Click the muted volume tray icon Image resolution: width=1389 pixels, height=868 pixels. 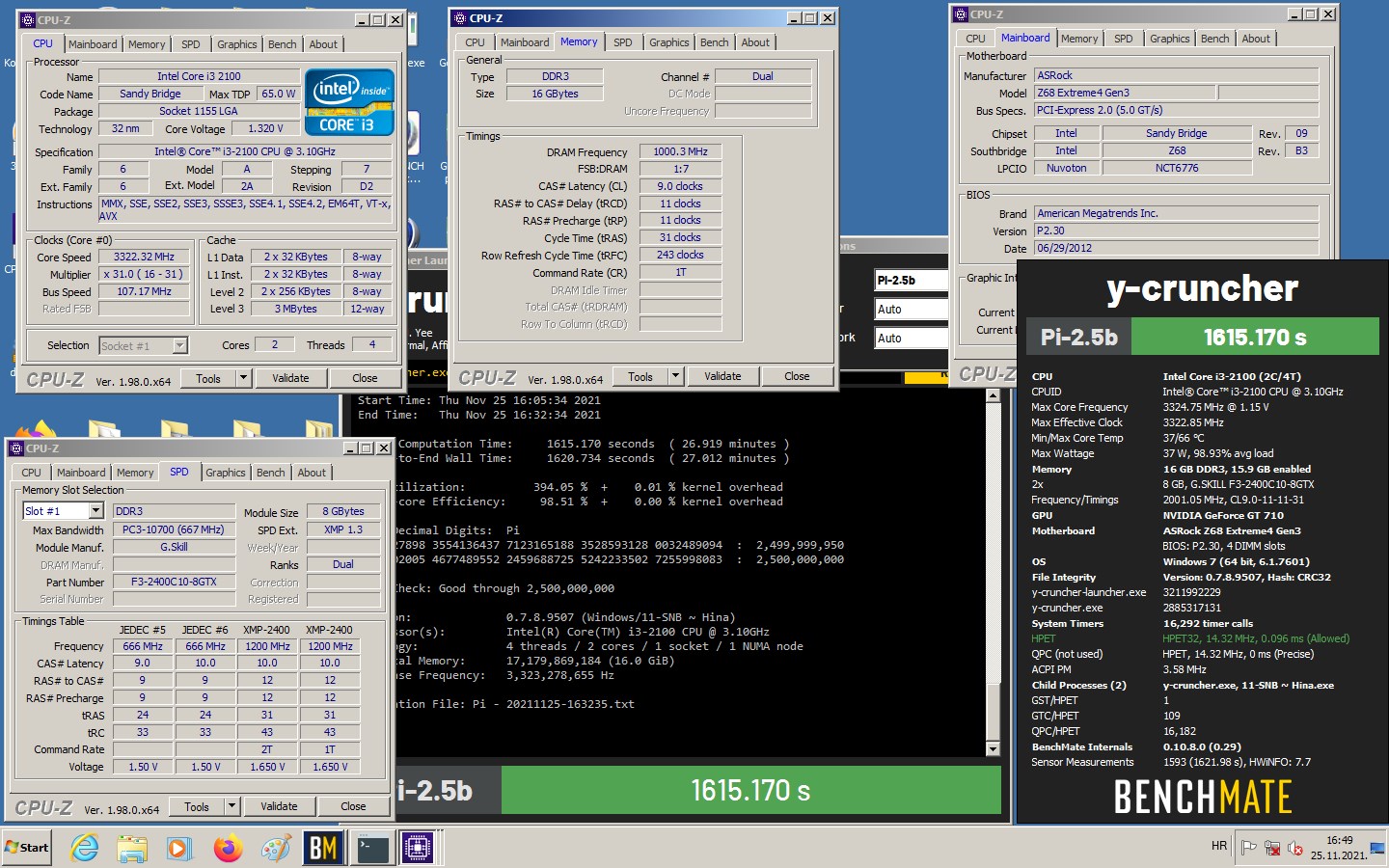[1295, 848]
